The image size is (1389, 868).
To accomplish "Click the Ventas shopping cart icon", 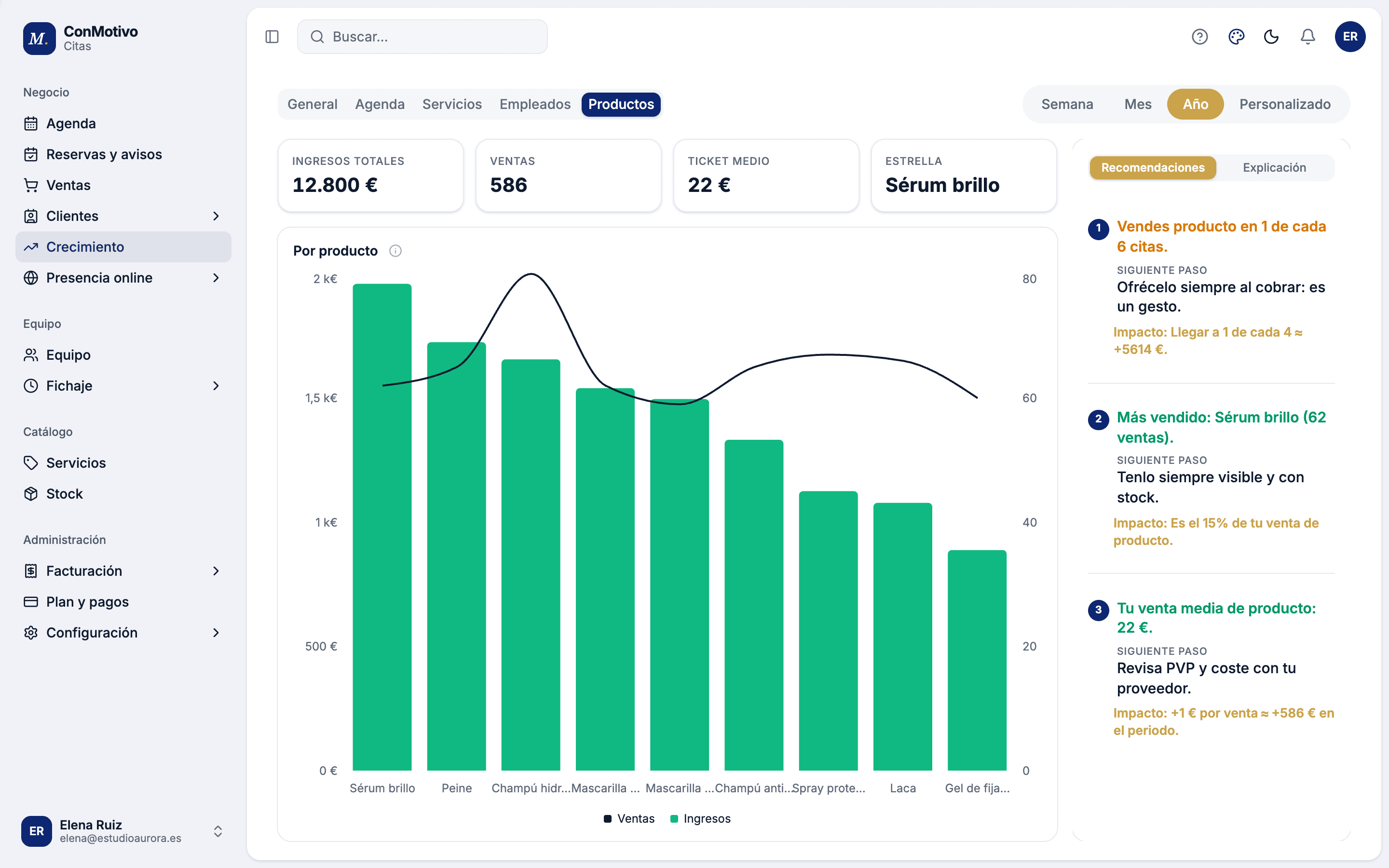I will (x=31, y=186).
